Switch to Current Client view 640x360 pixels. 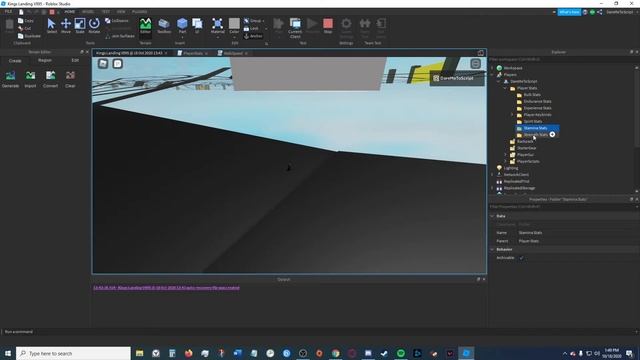[x=295, y=28]
